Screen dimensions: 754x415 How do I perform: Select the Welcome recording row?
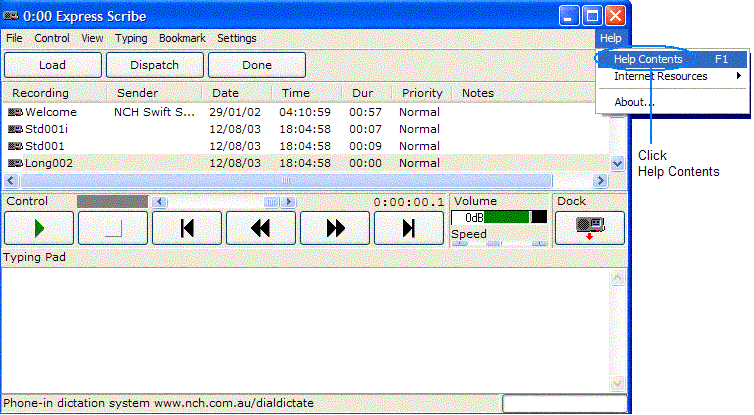click(306, 112)
